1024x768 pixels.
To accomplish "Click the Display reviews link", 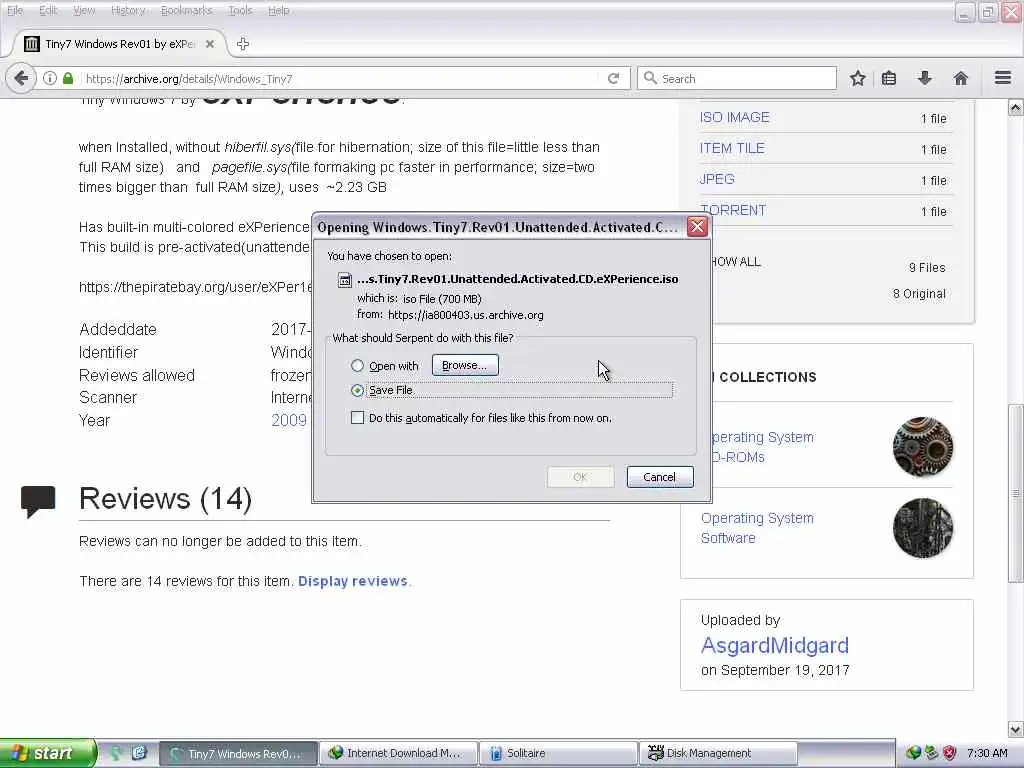I will (353, 581).
